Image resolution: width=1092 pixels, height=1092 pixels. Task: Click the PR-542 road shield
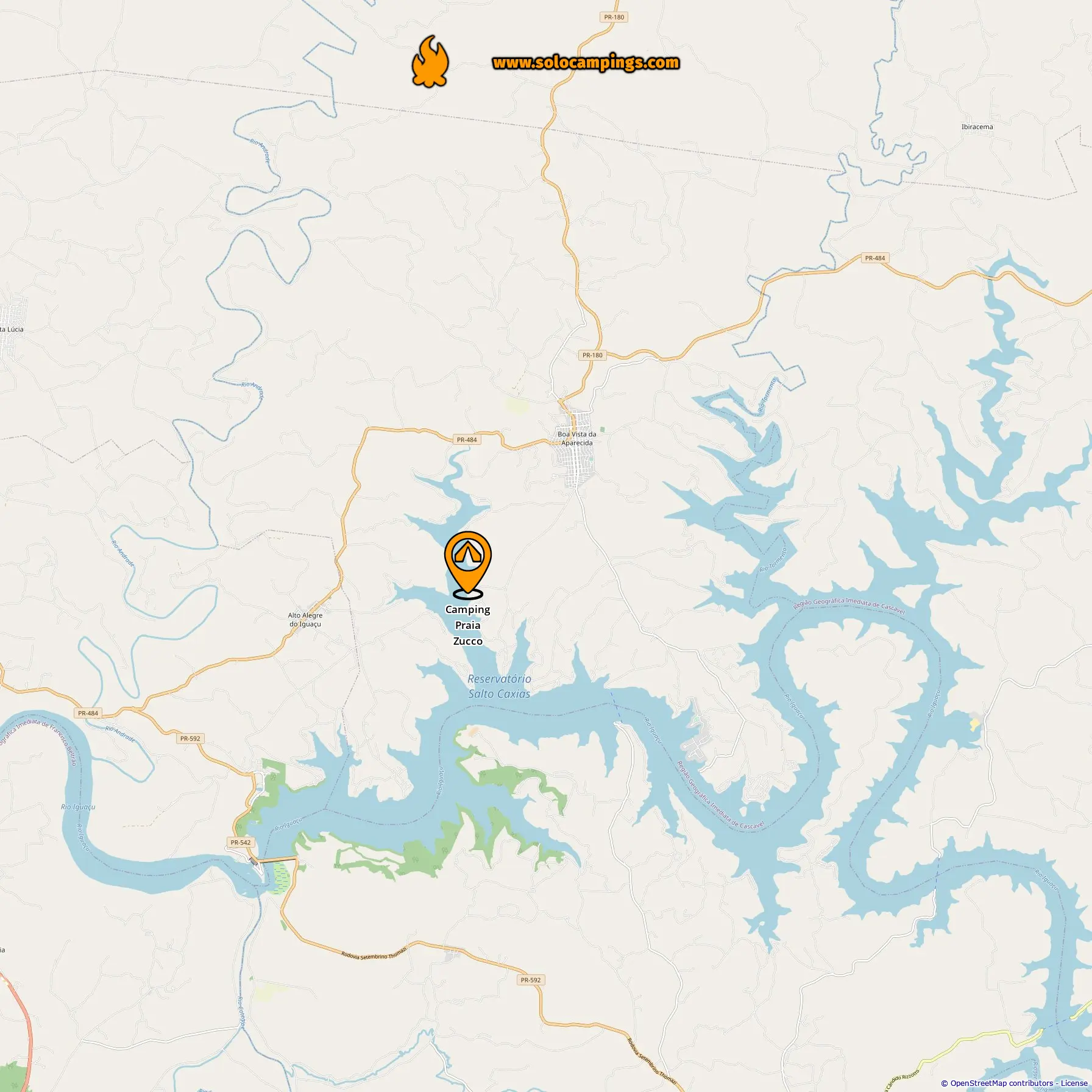[x=241, y=842]
